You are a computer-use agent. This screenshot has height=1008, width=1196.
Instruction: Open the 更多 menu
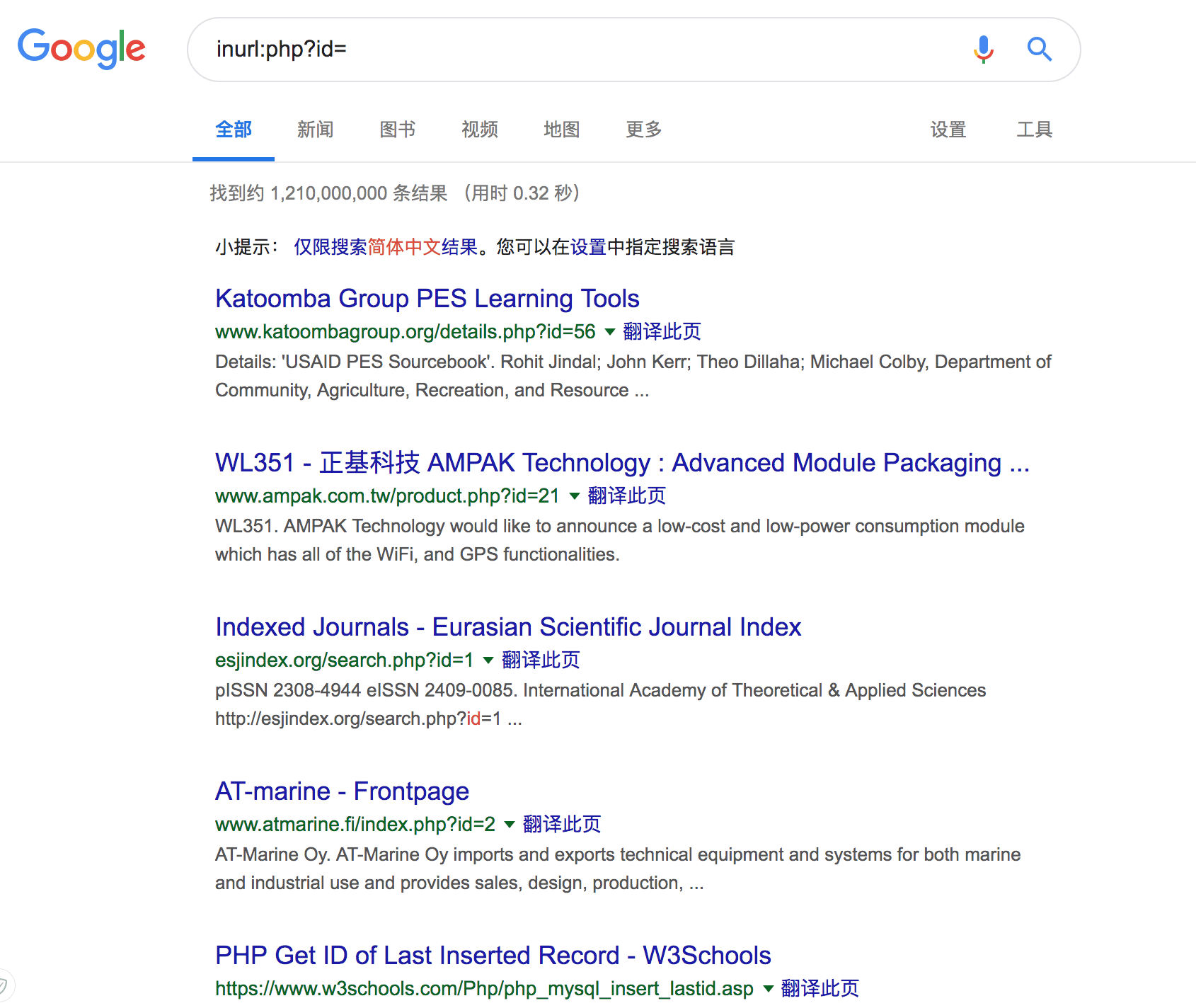644,130
